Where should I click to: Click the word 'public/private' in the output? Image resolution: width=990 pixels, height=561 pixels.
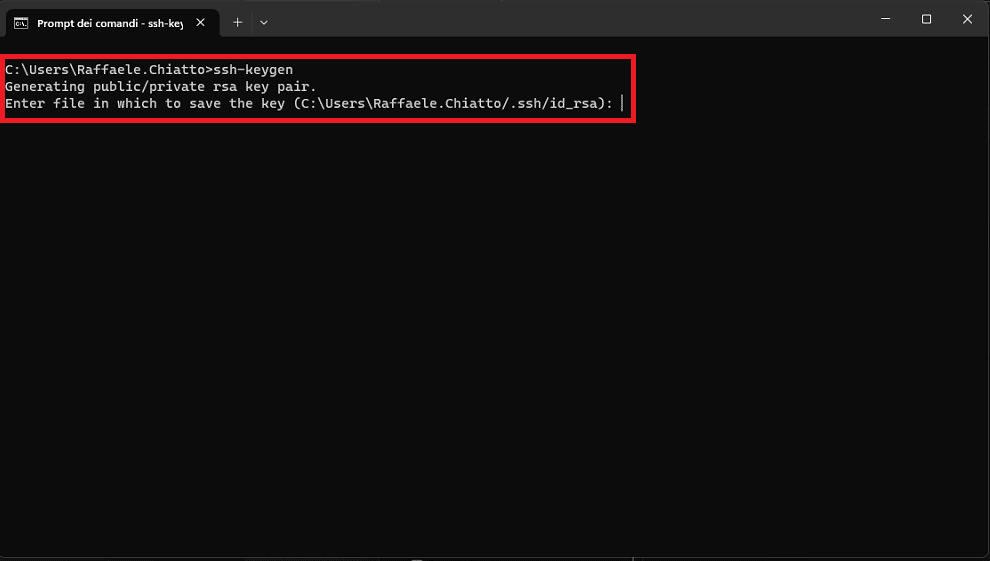149,86
